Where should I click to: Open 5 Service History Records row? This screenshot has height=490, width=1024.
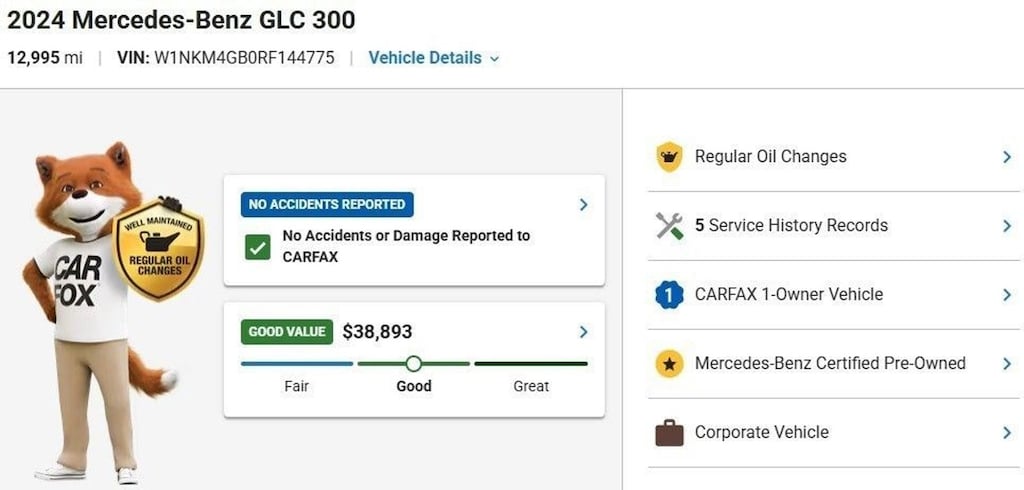click(x=831, y=226)
